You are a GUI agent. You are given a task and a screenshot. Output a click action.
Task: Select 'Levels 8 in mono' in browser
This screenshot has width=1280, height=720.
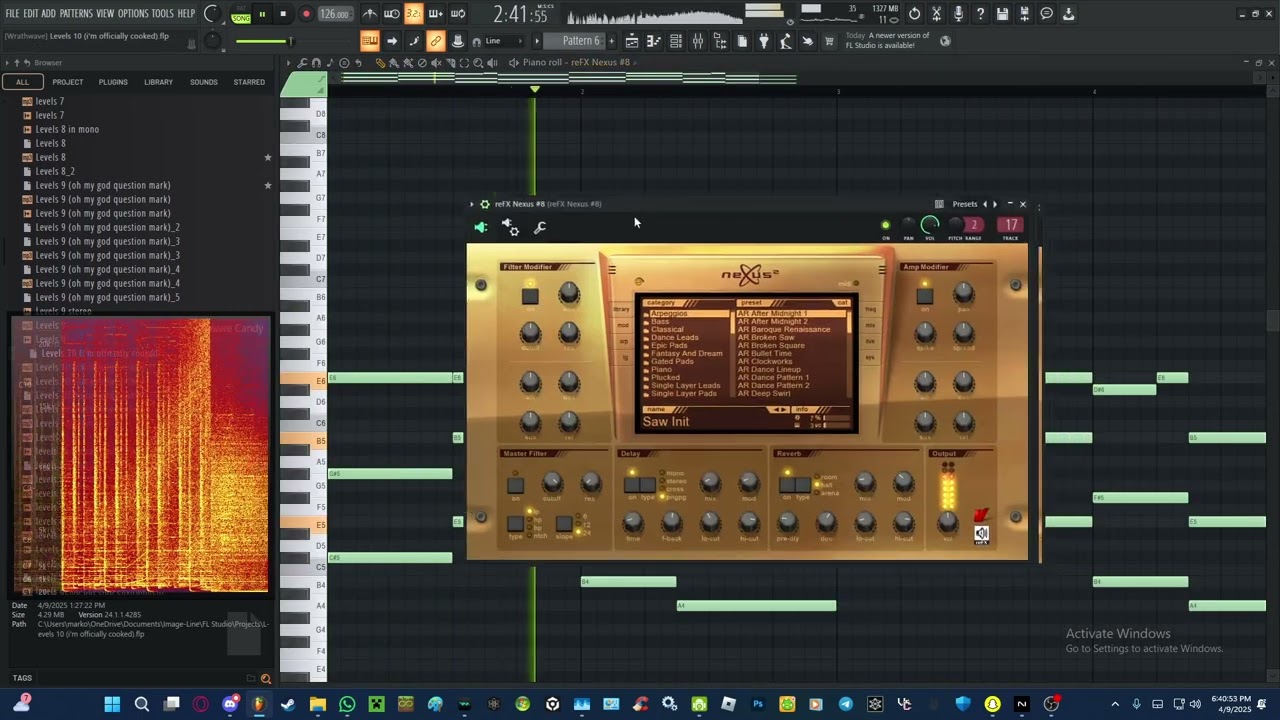click(x=67, y=129)
